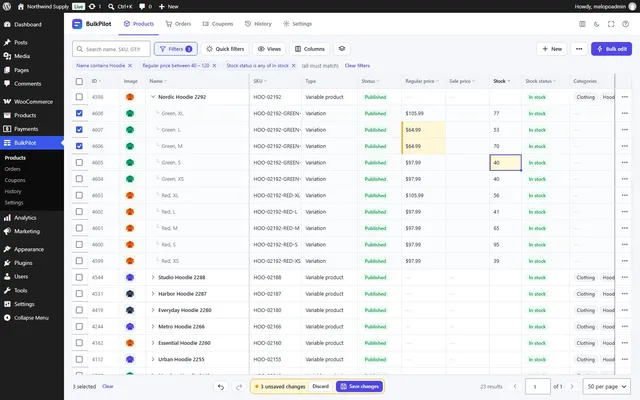Open Ctrl+K search in admin bar
The image size is (640, 400).
[120, 7]
